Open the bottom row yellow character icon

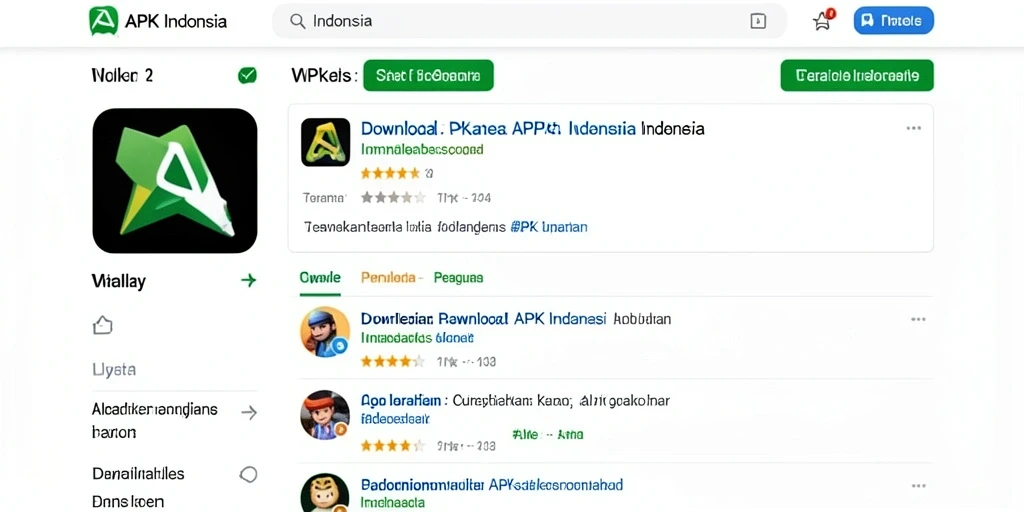pyautogui.click(x=325, y=493)
